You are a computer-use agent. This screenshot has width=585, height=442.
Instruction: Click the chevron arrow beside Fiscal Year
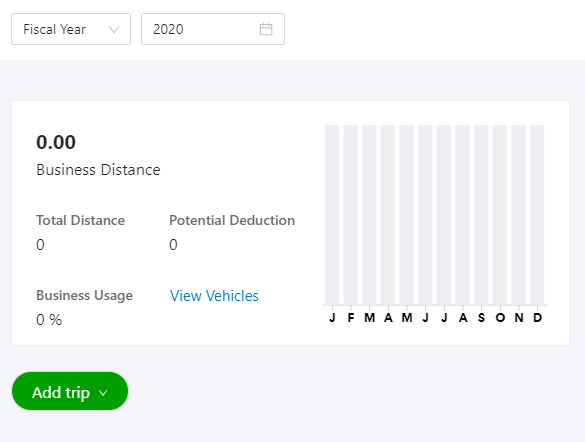pyautogui.click(x=114, y=29)
